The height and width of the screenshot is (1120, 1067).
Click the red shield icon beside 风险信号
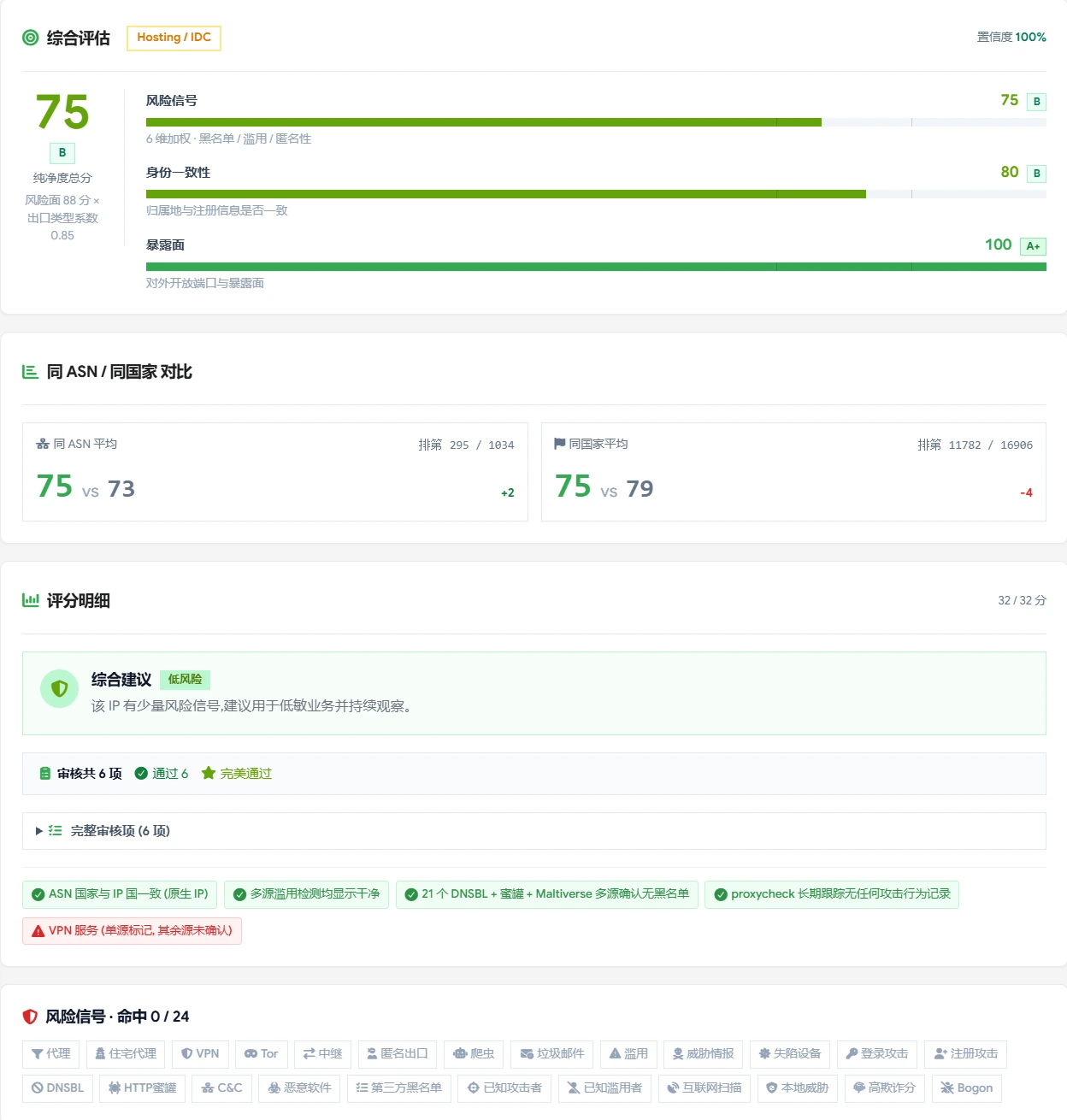[x=30, y=1017]
